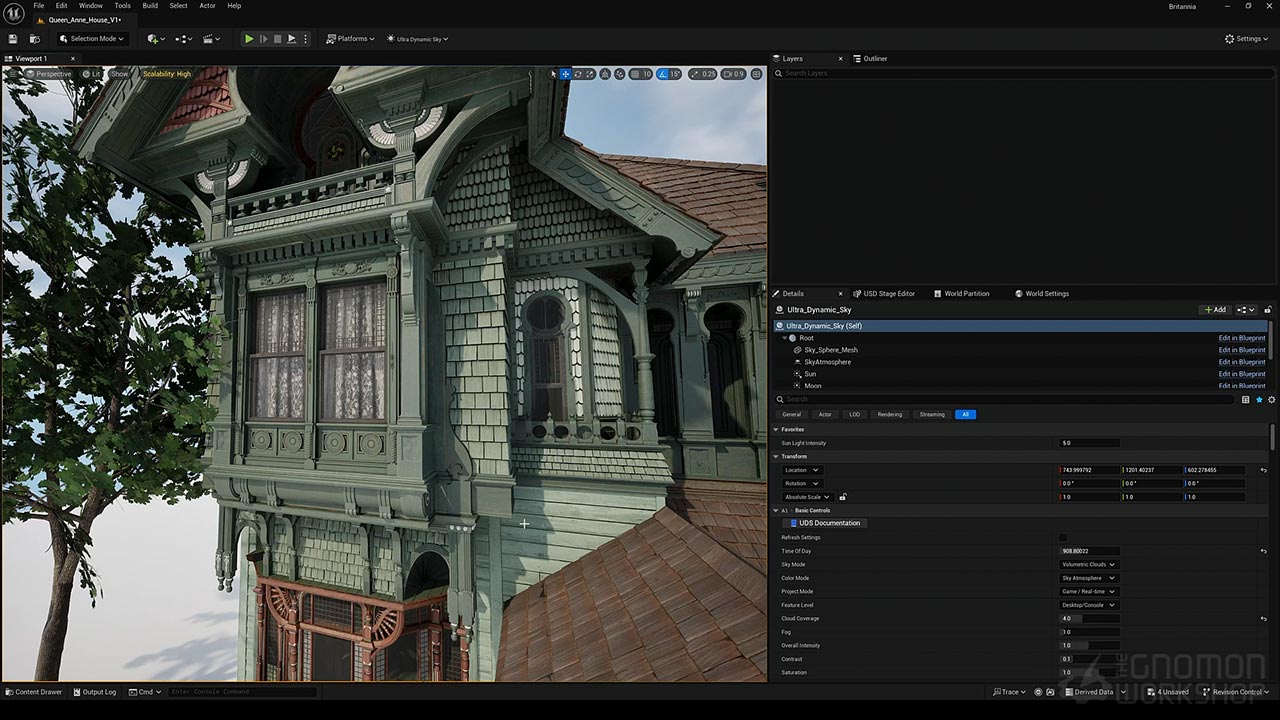The height and width of the screenshot is (720, 1280).
Task: Select the Rotate tool in the viewport
Action: point(577,73)
